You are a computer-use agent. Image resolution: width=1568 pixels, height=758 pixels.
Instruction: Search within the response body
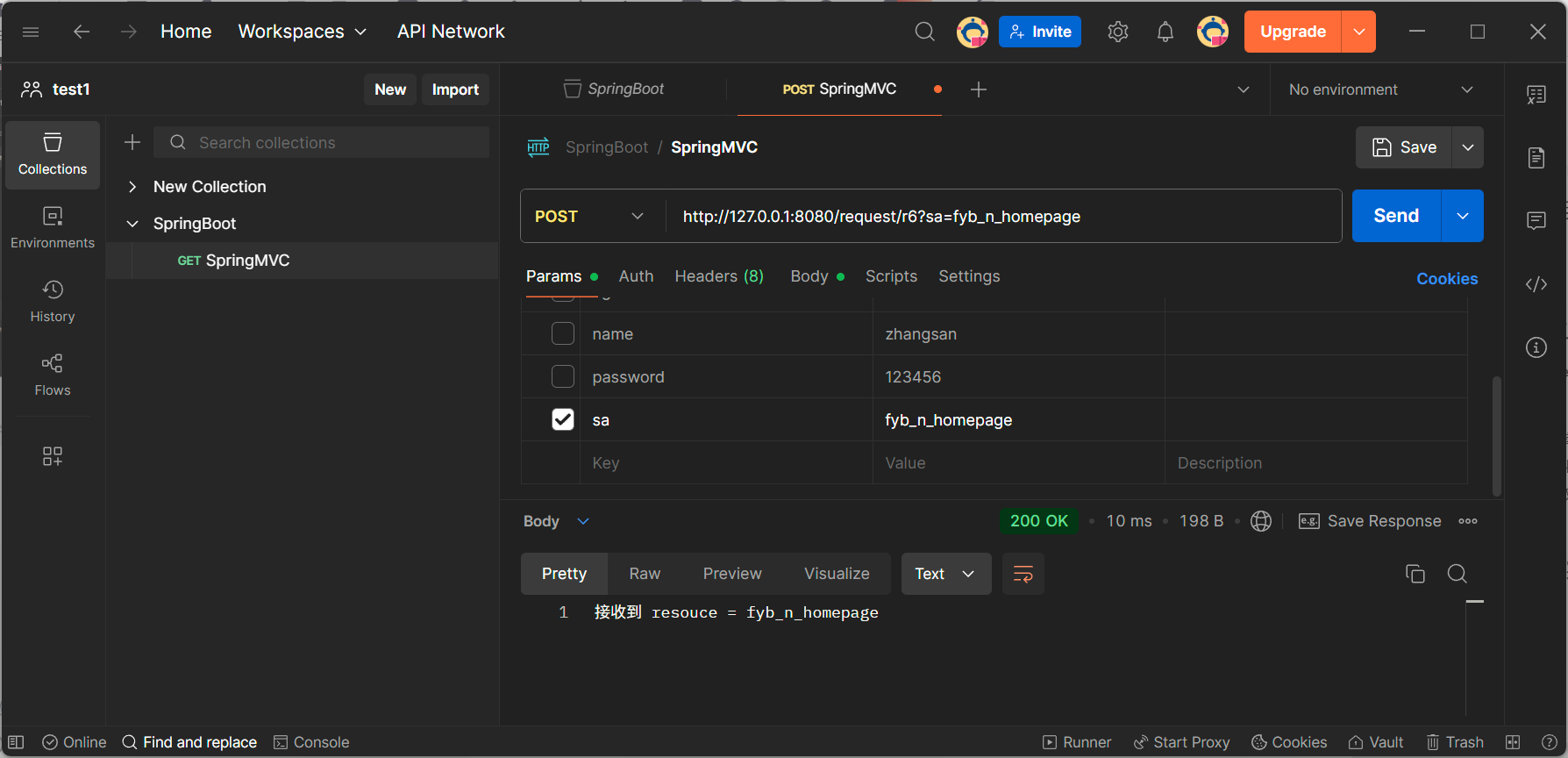click(x=1458, y=574)
